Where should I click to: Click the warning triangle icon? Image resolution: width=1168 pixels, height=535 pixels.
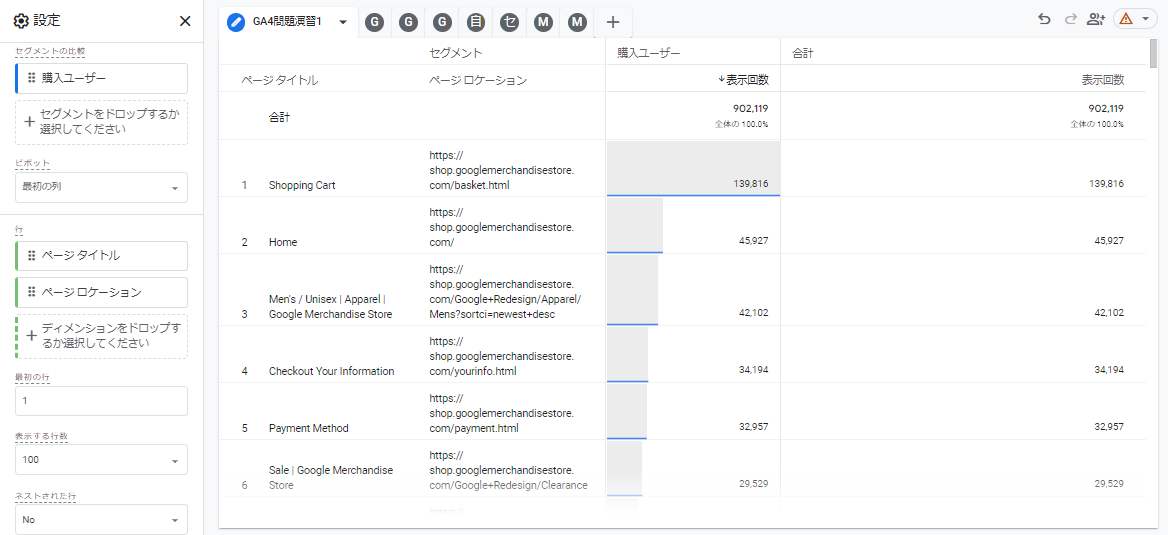1126,19
